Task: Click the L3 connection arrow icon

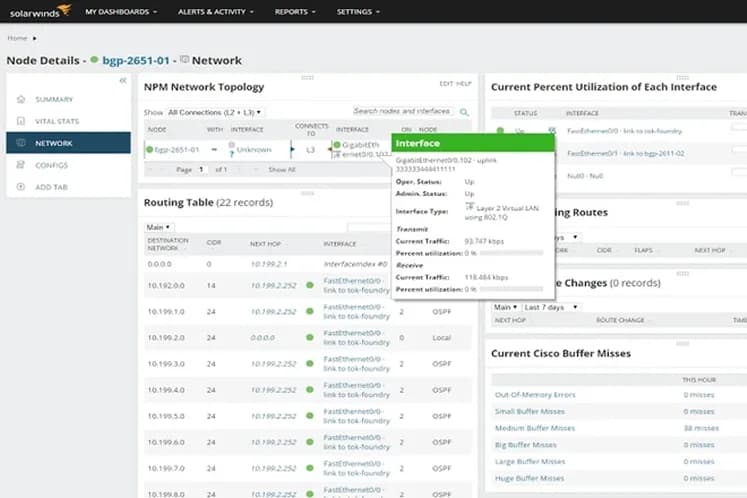Action: click(x=292, y=150)
